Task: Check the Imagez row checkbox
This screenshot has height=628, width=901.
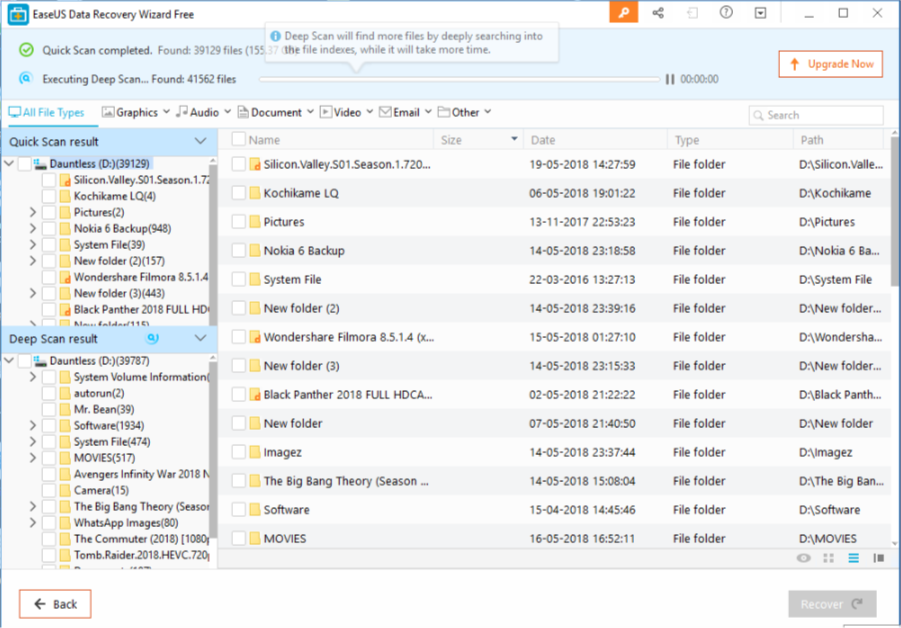Action: point(238,452)
